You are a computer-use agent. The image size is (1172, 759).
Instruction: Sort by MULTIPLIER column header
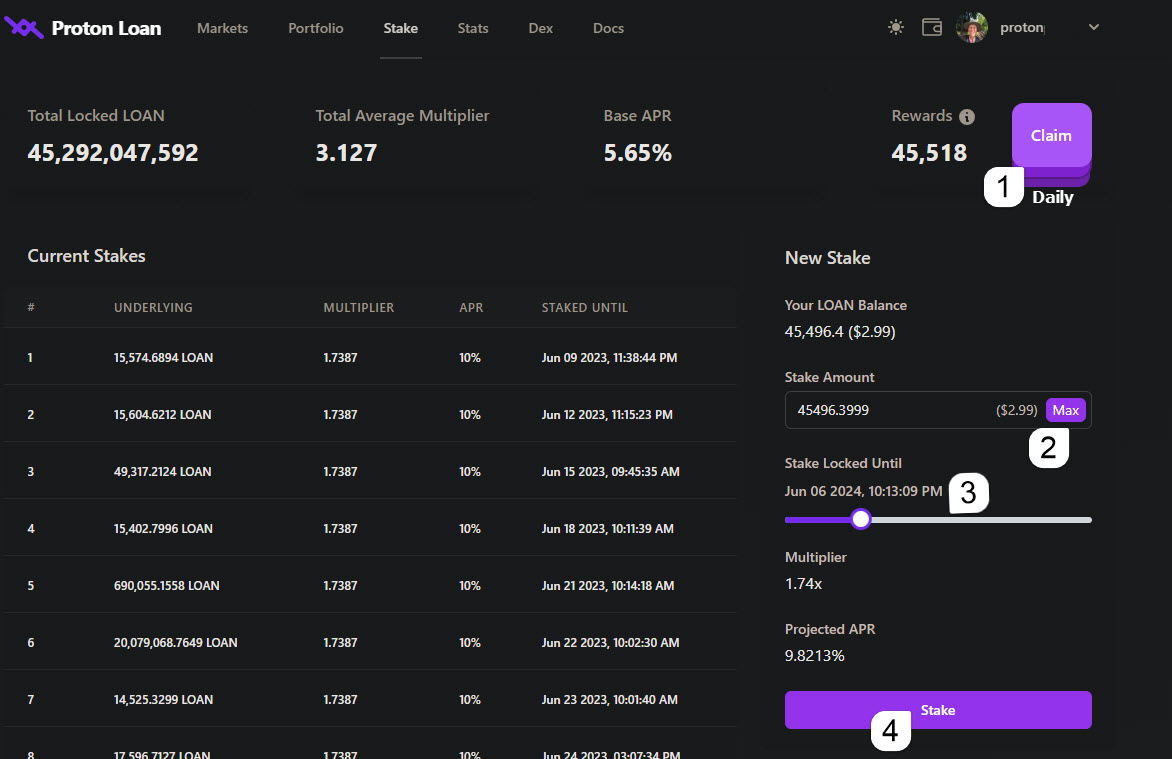coord(359,307)
